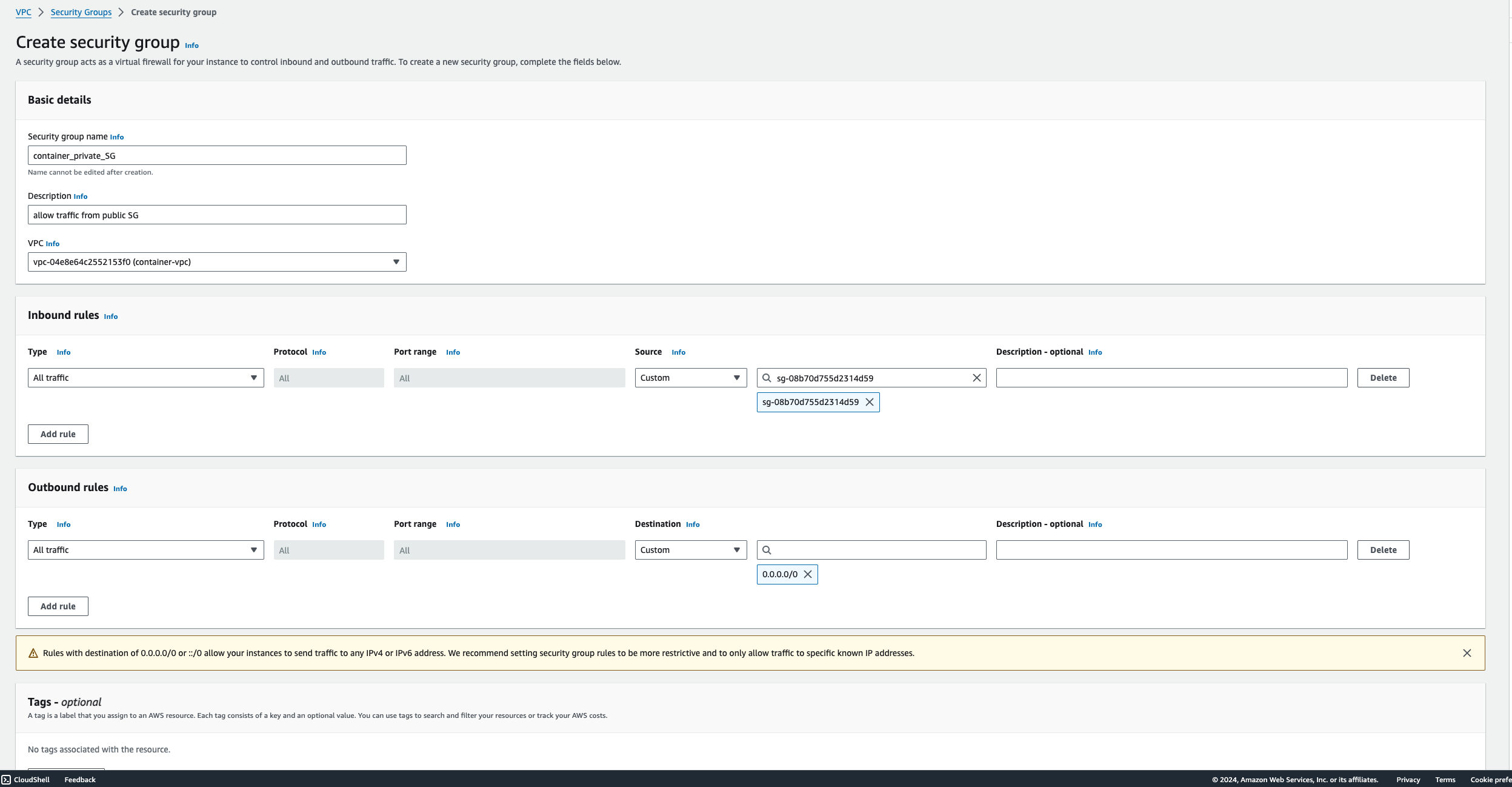Click the clear icon on sg-08b70d755d2314d59 tag
The width and height of the screenshot is (1512, 787).
click(869, 402)
